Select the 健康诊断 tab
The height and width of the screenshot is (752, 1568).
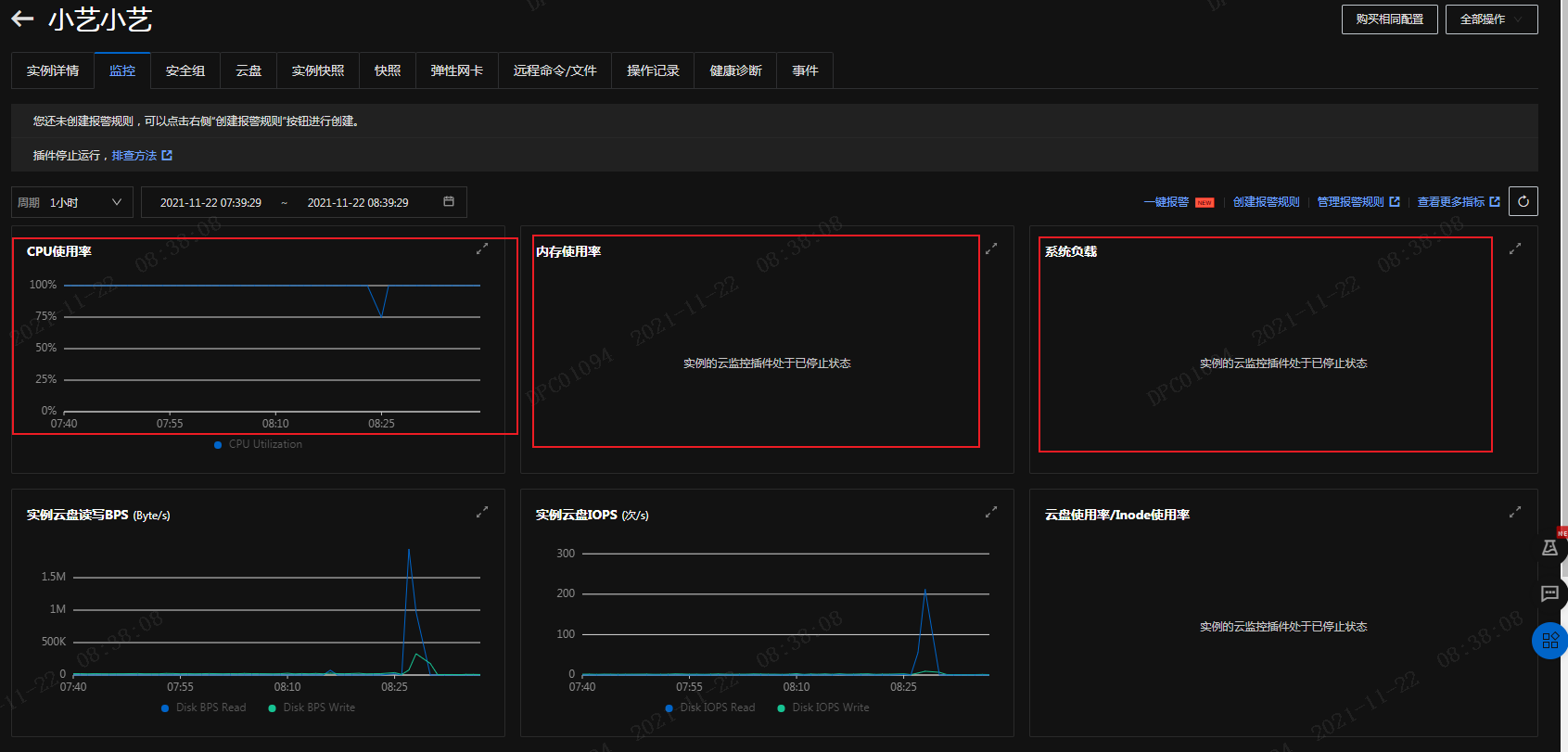click(735, 70)
